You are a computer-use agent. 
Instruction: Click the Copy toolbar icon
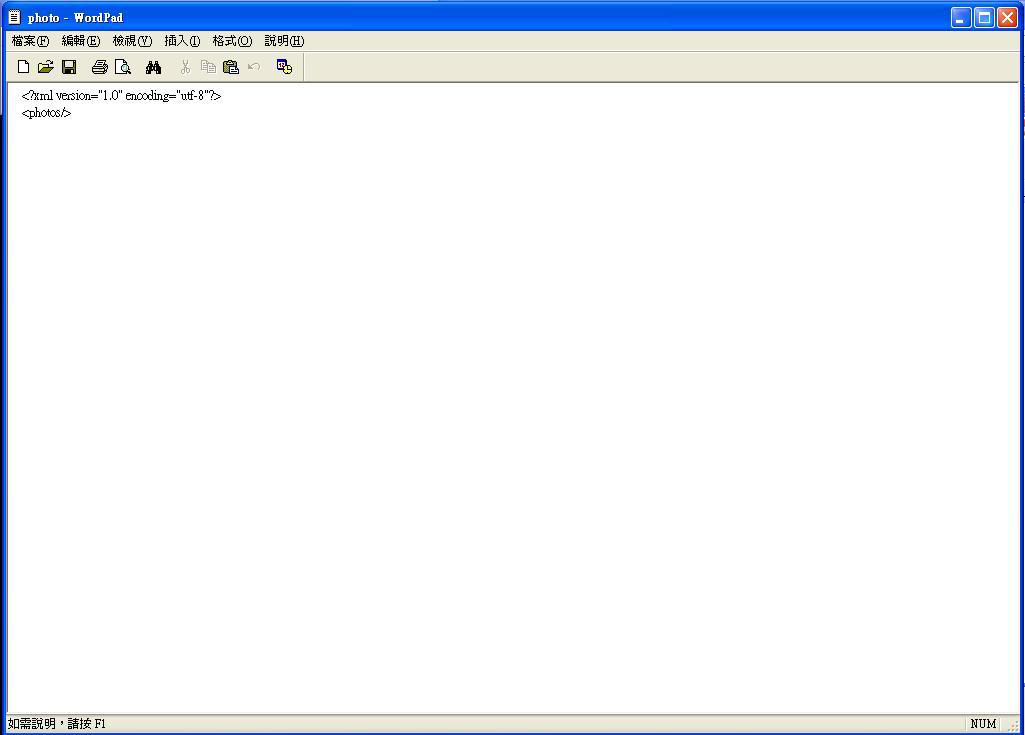point(208,67)
